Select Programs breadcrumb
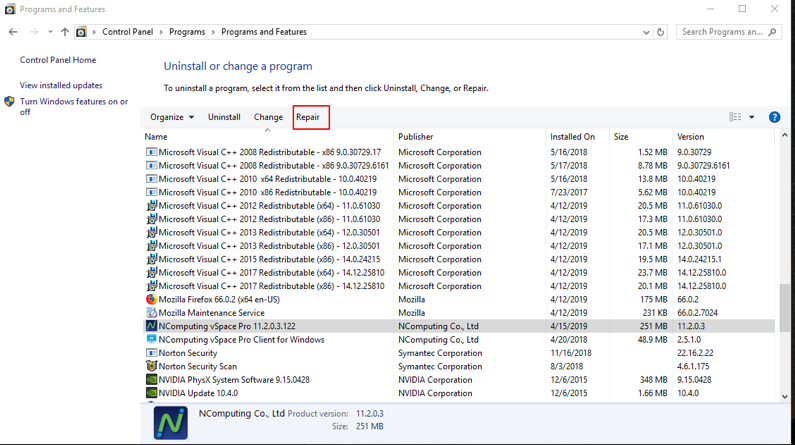Image resolution: width=795 pixels, height=445 pixels. coord(187,32)
